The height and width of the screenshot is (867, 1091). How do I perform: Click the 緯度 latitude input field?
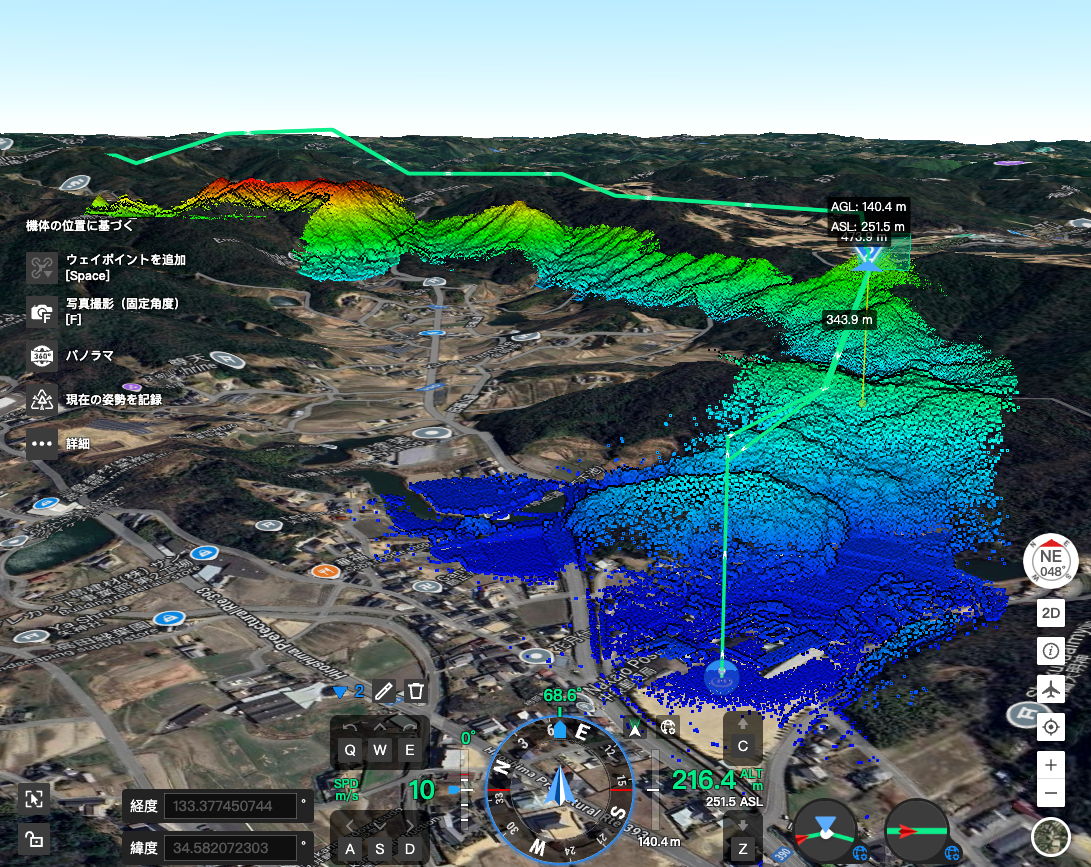click(x=230, y=848)
